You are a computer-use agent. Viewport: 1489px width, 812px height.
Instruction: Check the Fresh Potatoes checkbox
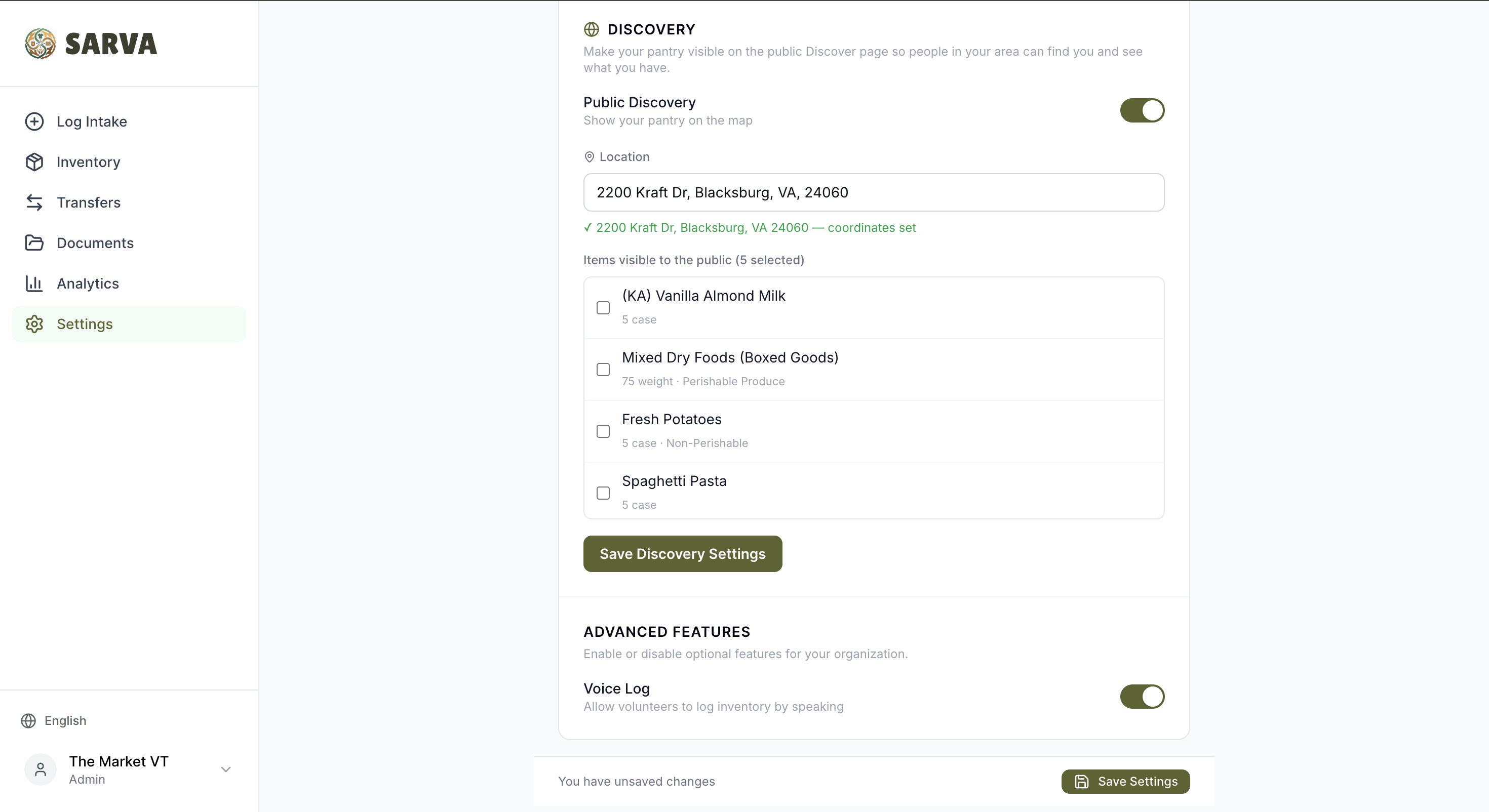point(603,431)
